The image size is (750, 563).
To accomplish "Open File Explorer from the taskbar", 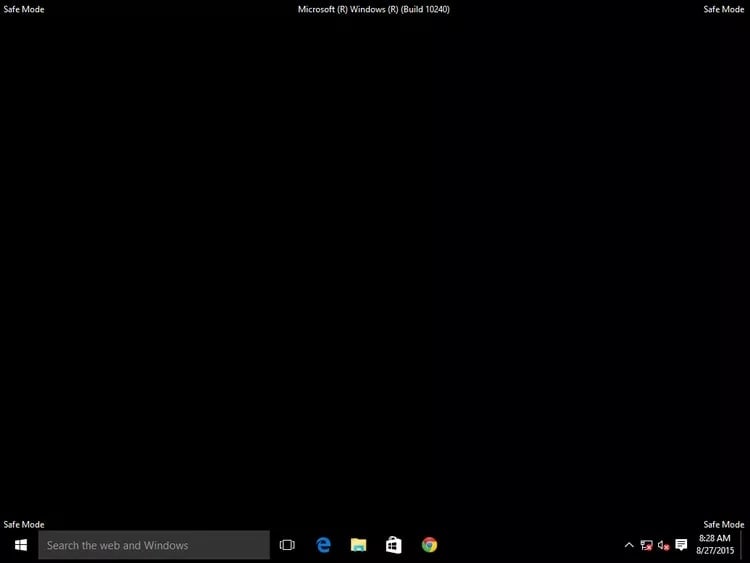I will coord(358,545).
